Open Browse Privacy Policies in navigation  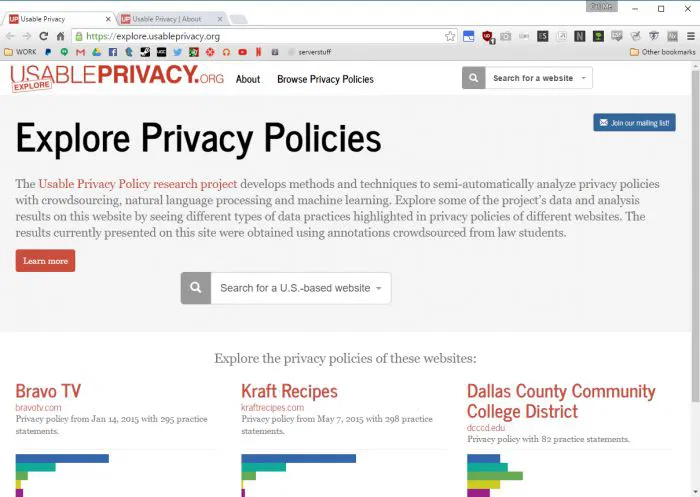pyautogui.click(x=325, y=79)
